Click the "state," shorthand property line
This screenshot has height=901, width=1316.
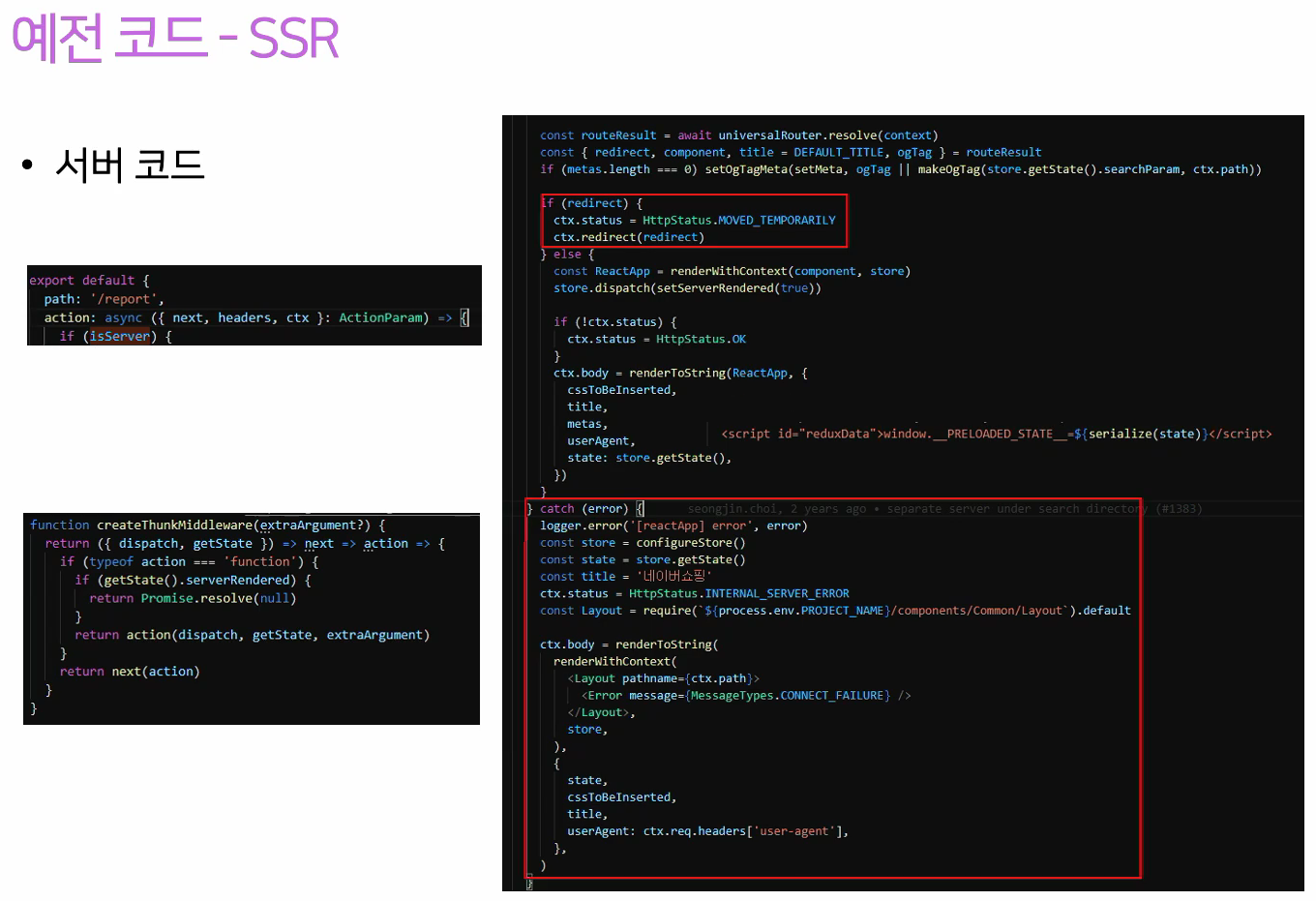[x=587, y=780]
